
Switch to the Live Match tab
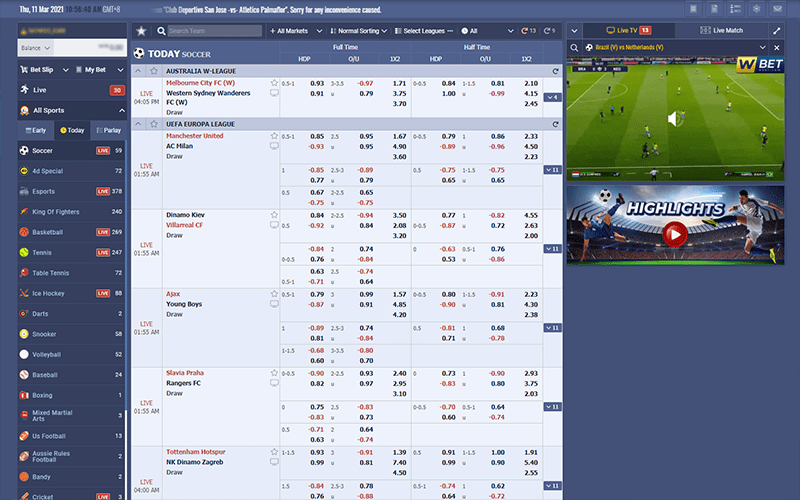[727, 31]
